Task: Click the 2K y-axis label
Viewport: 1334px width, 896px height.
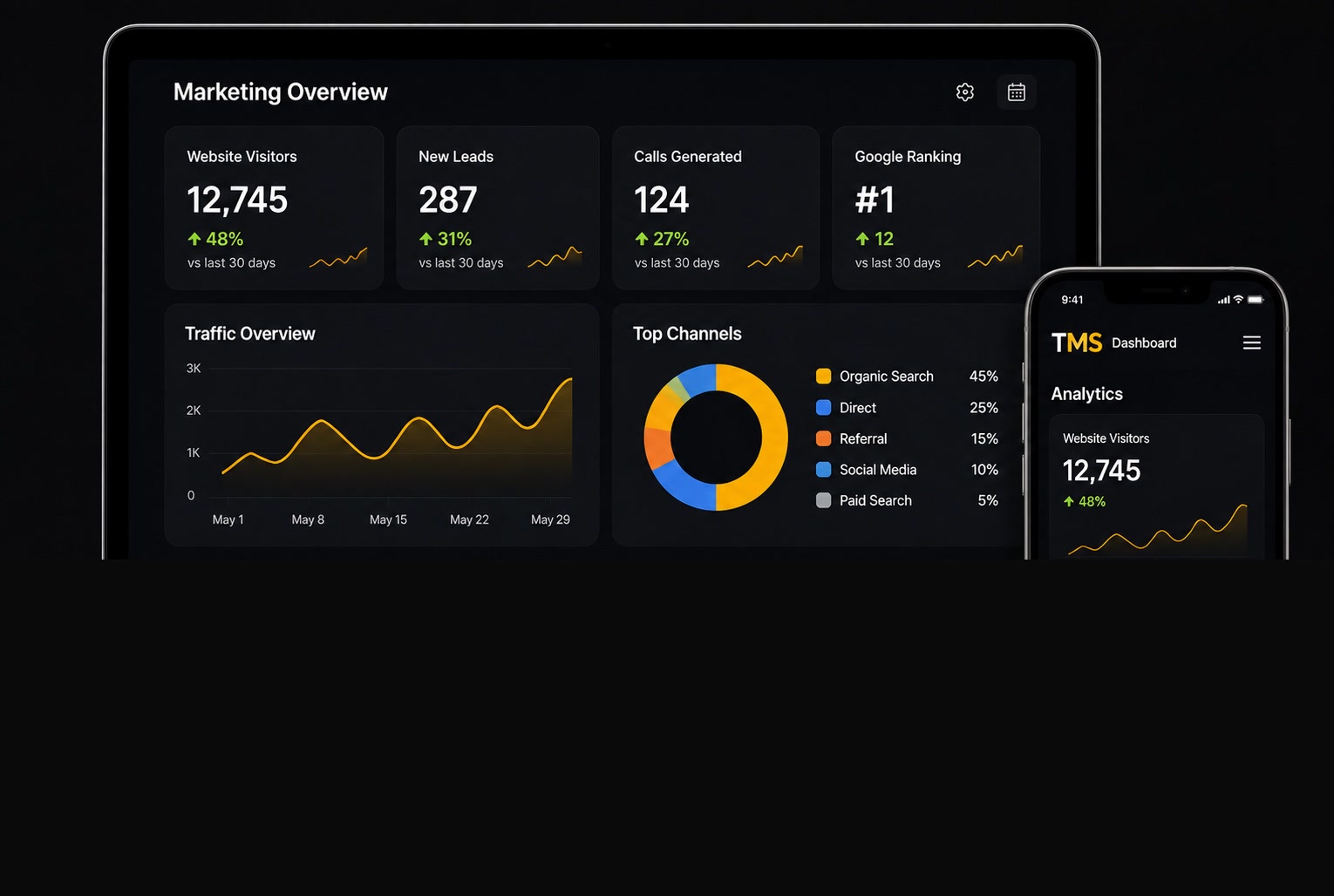Action: point(194,411)
